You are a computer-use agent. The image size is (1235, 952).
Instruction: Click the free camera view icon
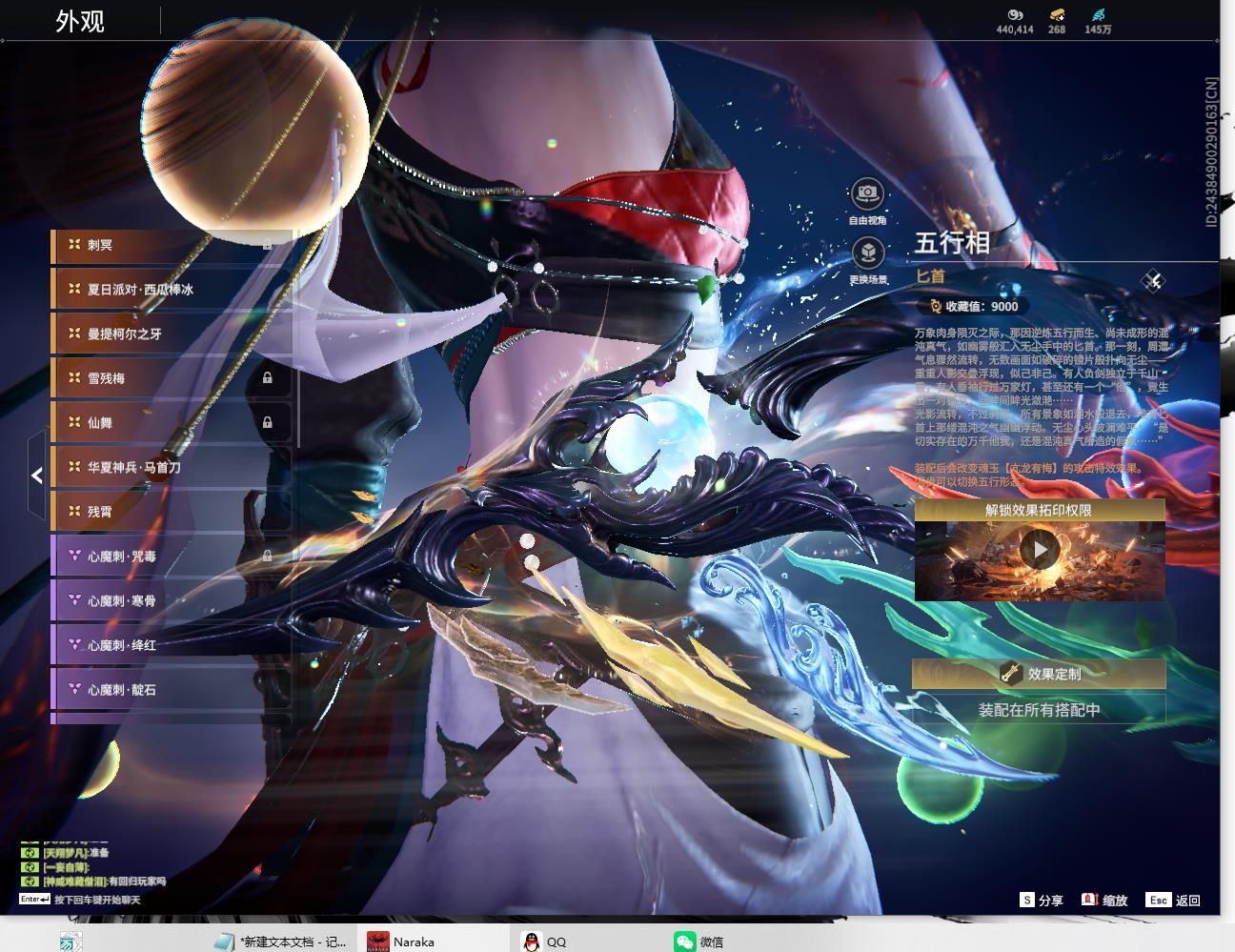click(867, 194)
